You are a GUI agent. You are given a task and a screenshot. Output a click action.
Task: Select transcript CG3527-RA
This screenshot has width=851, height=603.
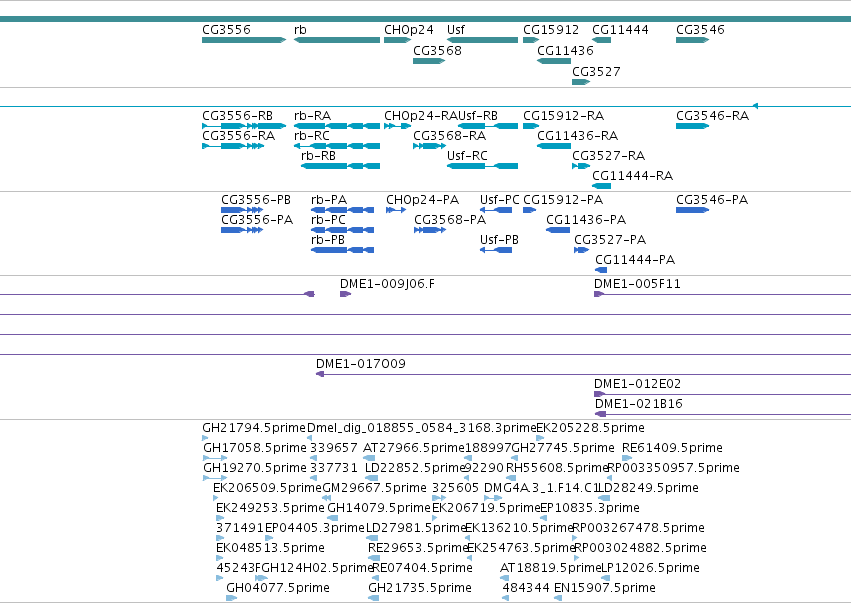click(581, 166)
